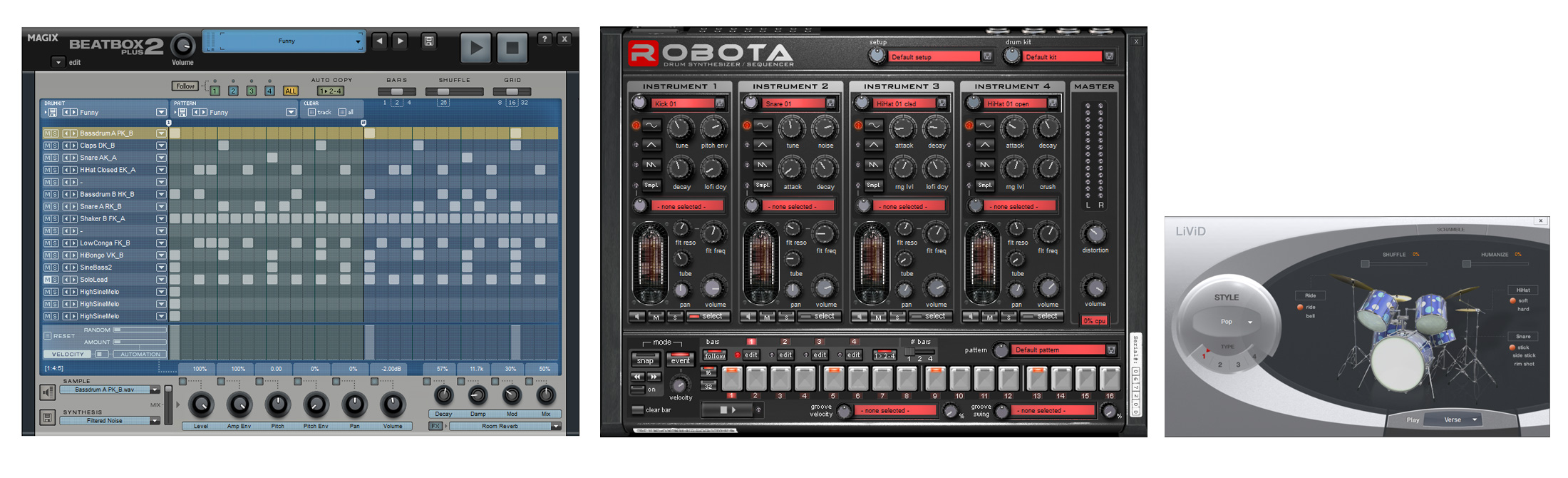Viewport: 1568px width, 478px height.
Task: Save the Kick 01 preset with its disk icon
Action: pyautogui.click(x=720, y=103)
